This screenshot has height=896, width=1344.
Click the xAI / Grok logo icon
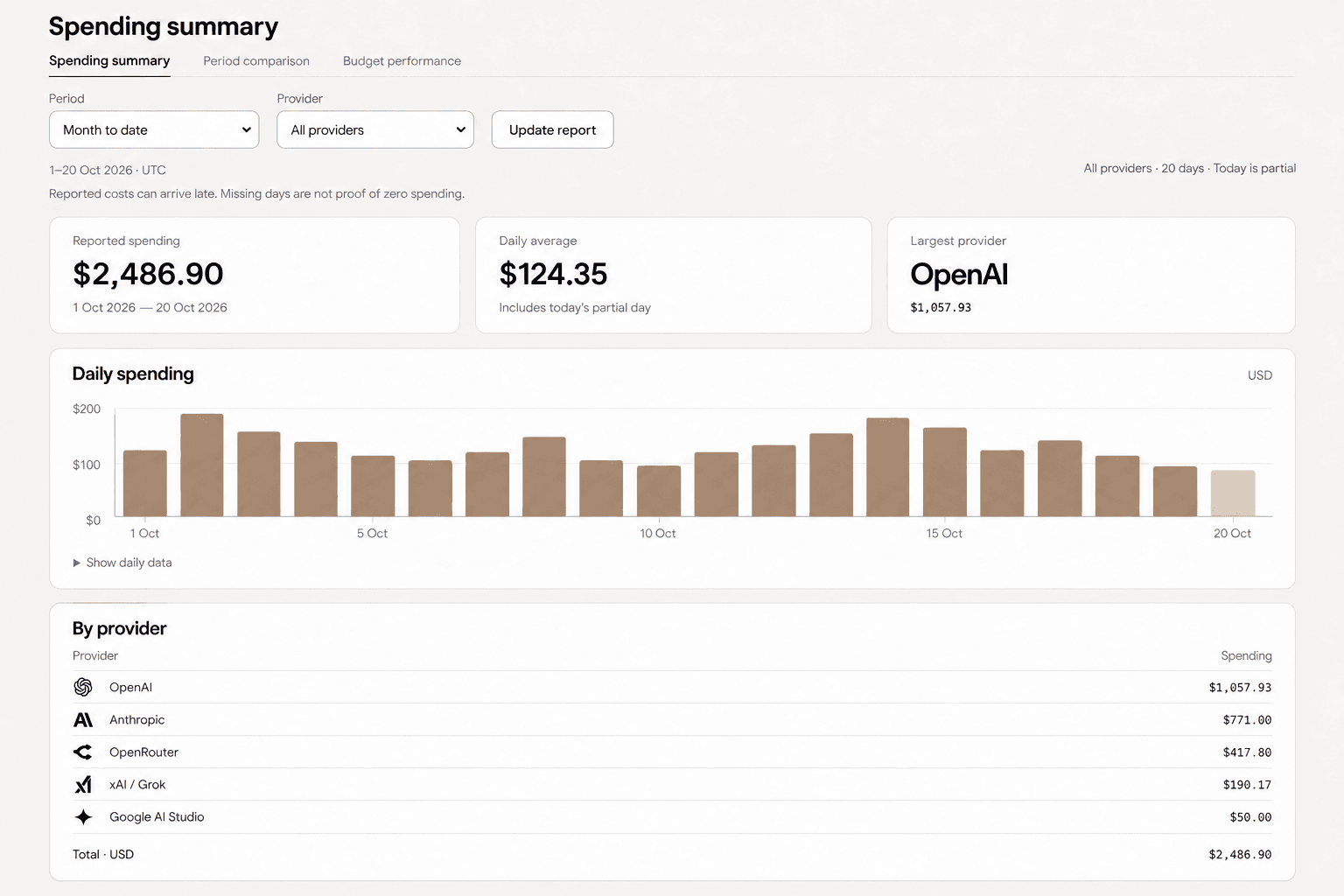83,784
